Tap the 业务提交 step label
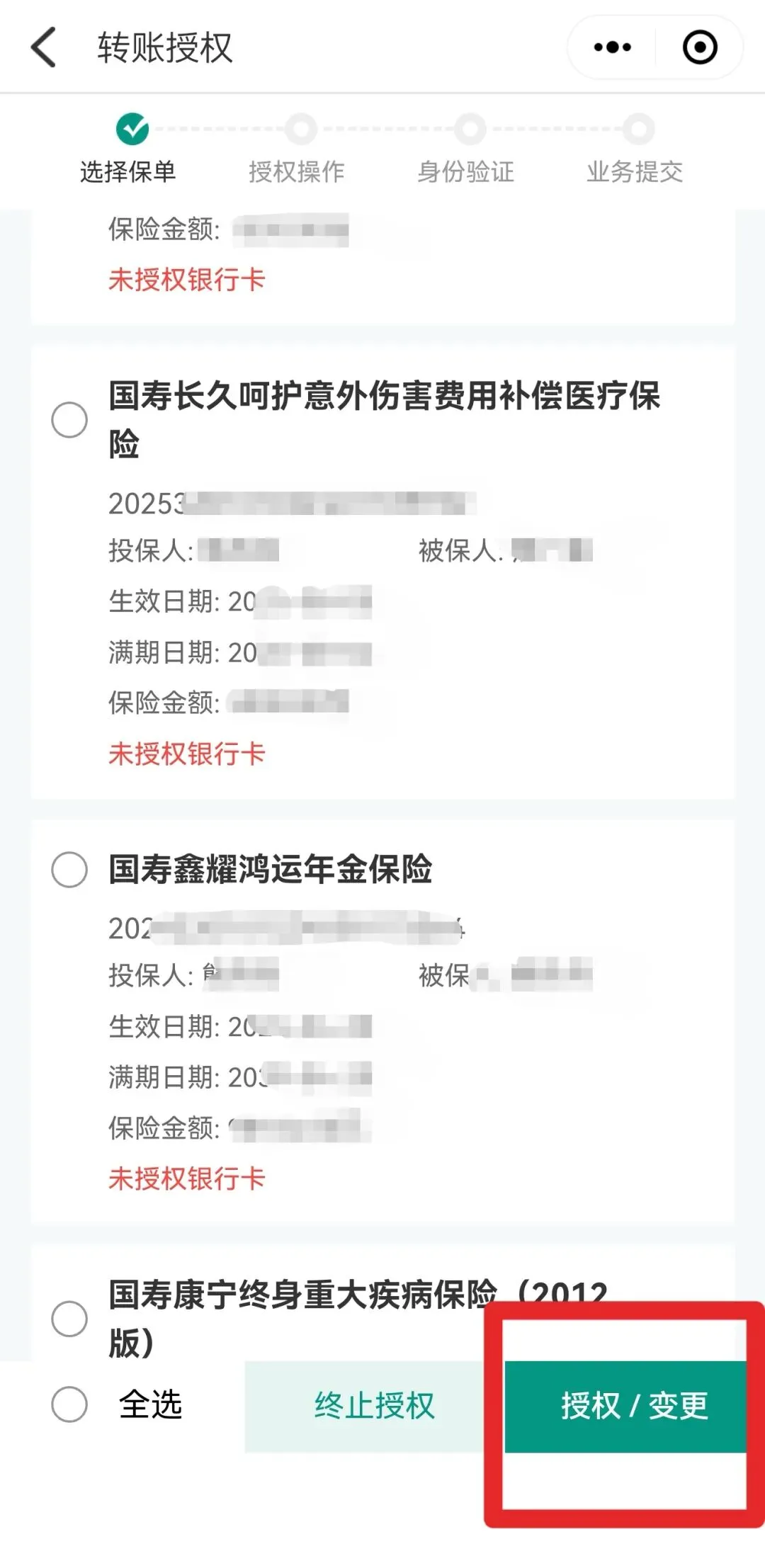The width and height of the screenshot is (765, 1568). [635, 171]
